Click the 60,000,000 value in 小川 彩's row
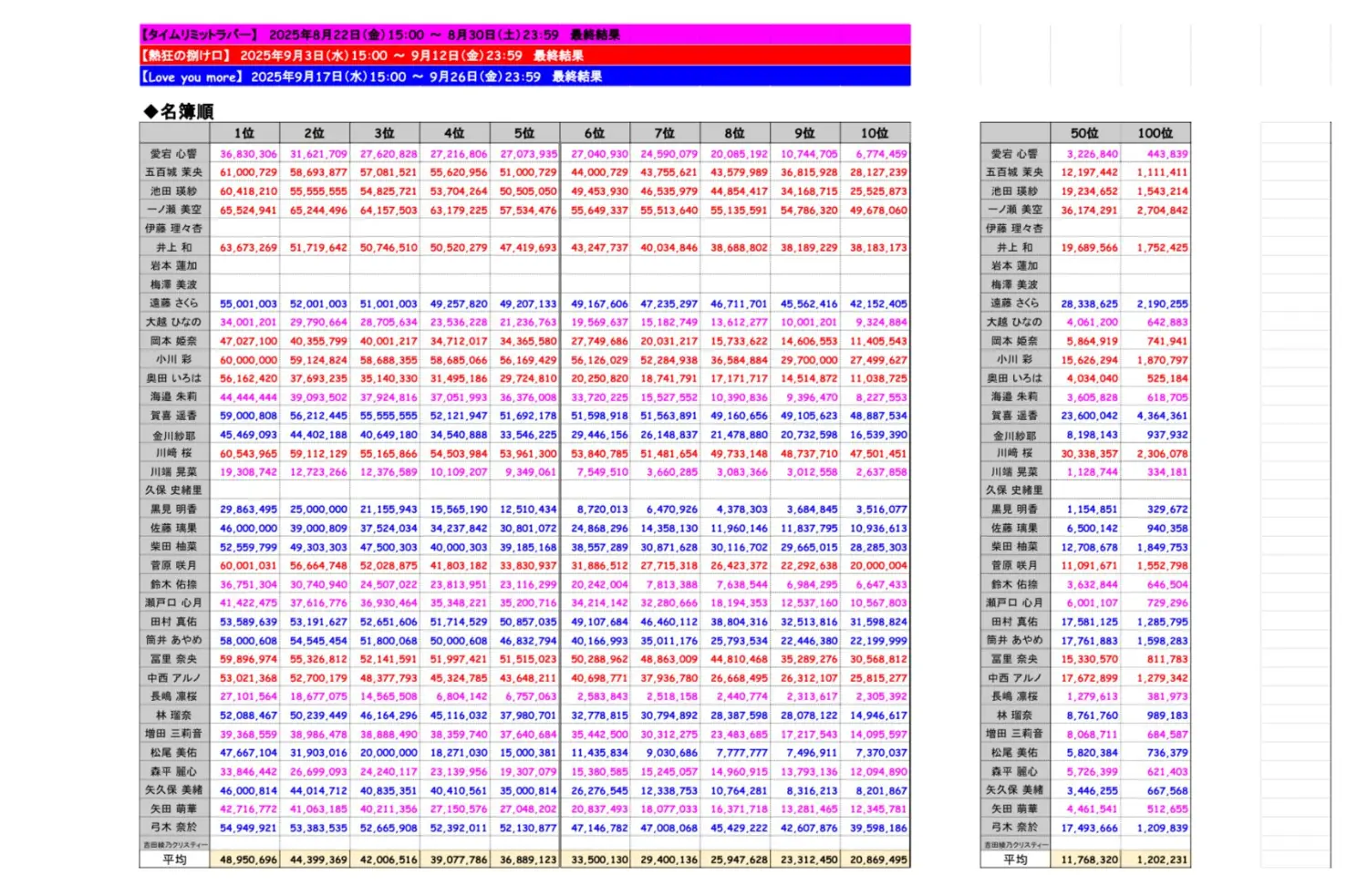Image resolution: width=1368 pixels, height=896 pixels. click(x=248, y=360)
